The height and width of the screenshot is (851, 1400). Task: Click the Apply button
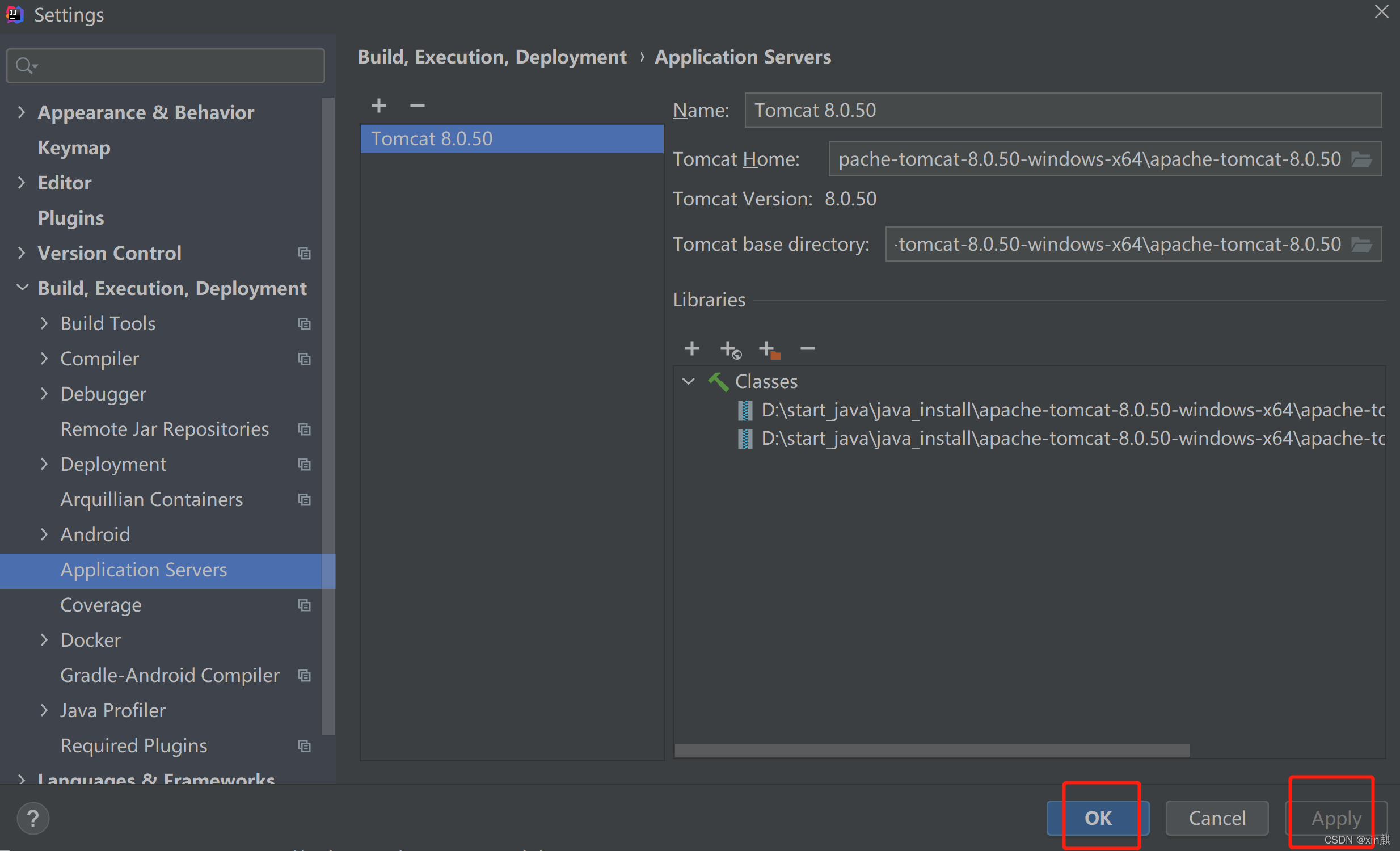1336,819
